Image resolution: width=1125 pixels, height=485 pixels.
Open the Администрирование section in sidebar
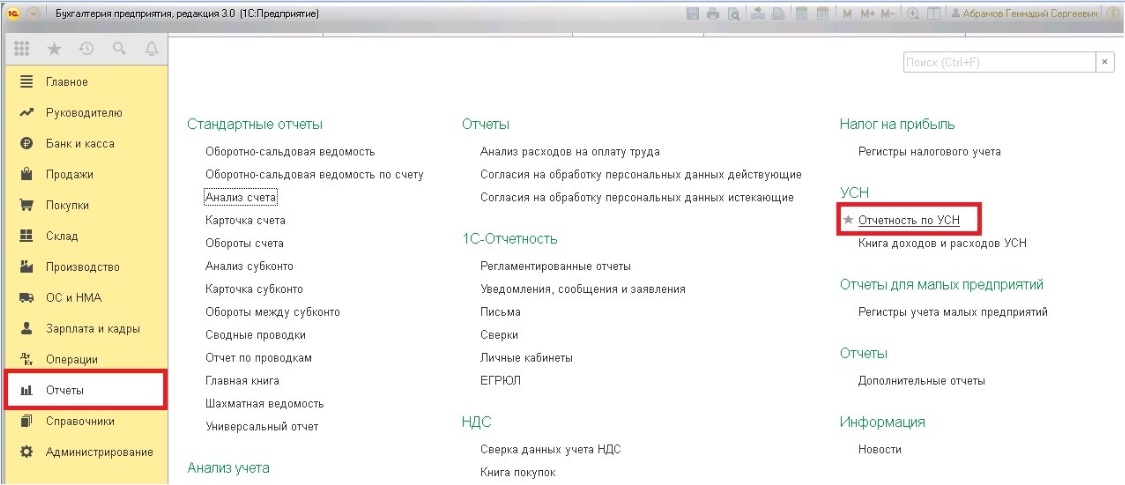pyautogui.click(x=84, y=452)
